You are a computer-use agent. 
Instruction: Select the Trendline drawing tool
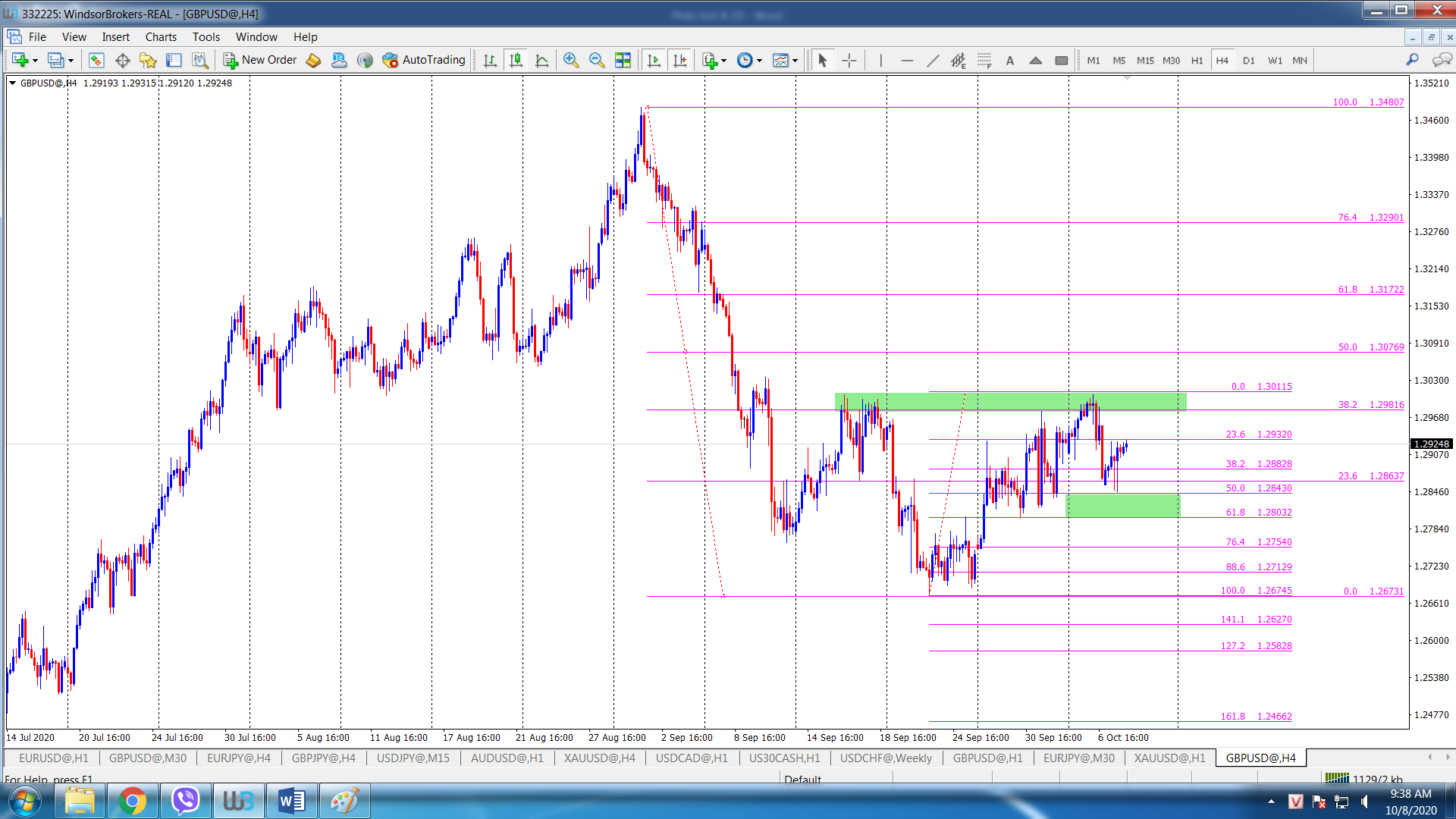(x=933, y=60)
